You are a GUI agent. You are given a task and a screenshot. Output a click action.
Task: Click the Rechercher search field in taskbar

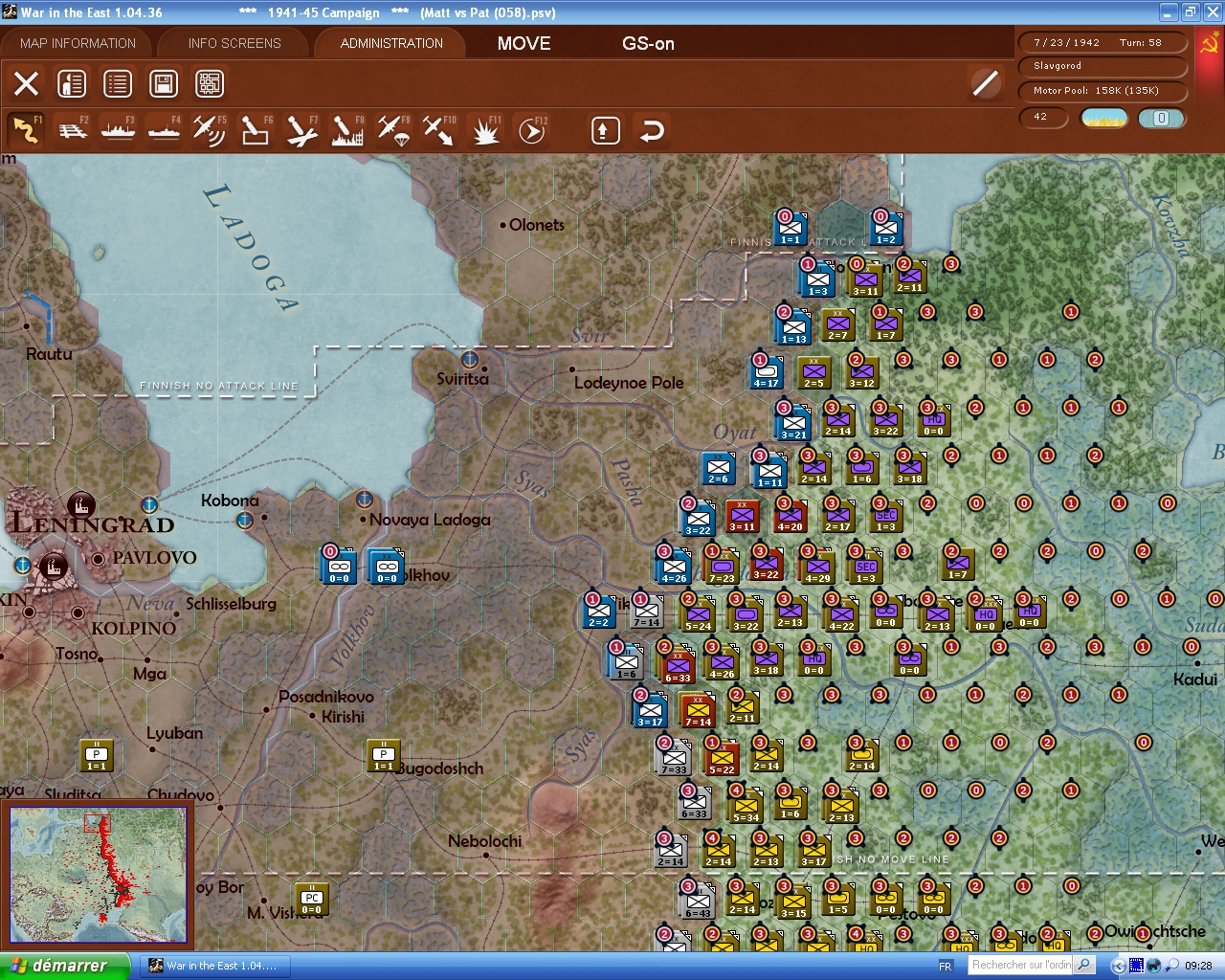[x=1020, y=965]
